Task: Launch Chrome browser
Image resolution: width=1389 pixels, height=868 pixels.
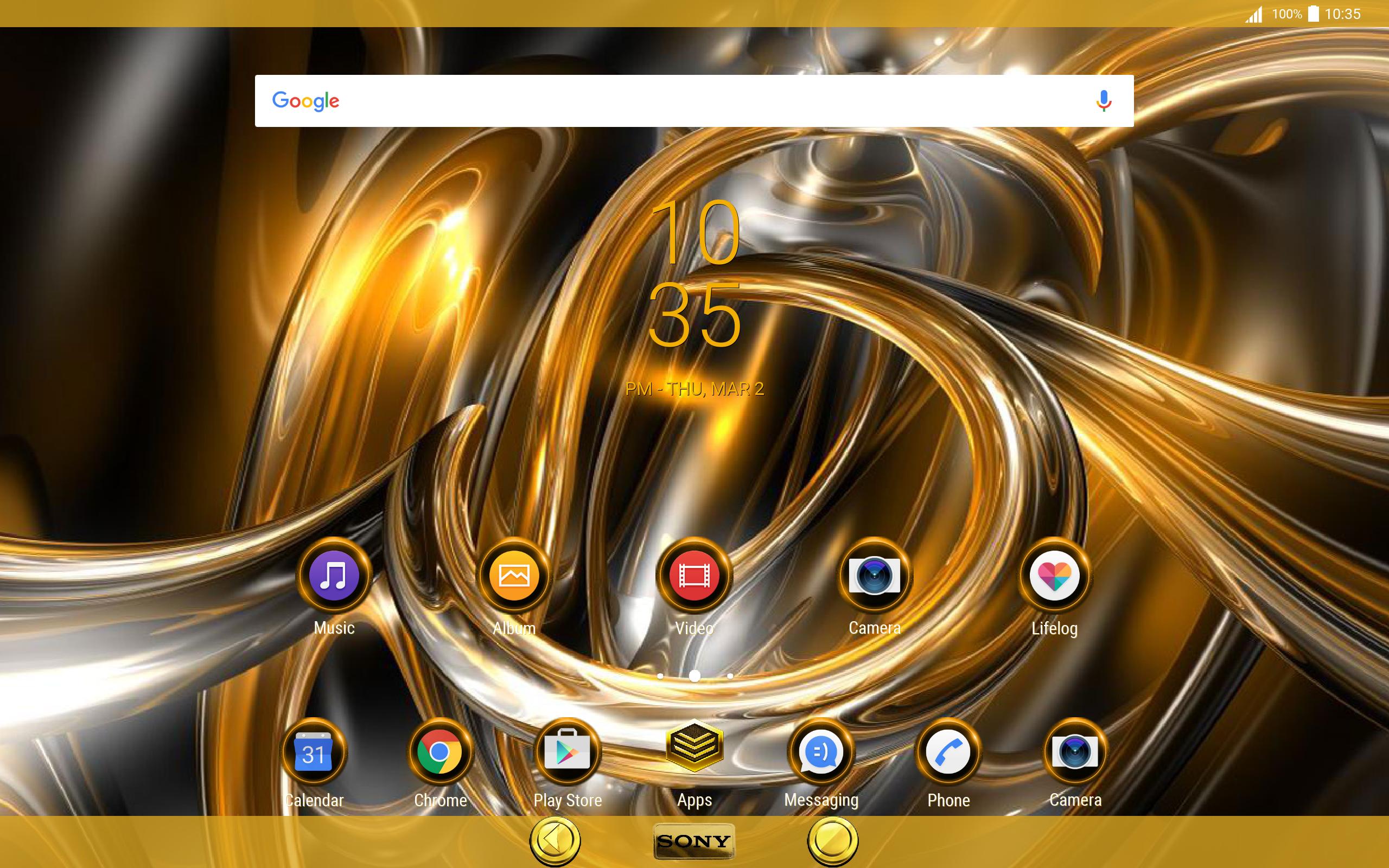Action: pyautogui.click(x=440, y=751)
